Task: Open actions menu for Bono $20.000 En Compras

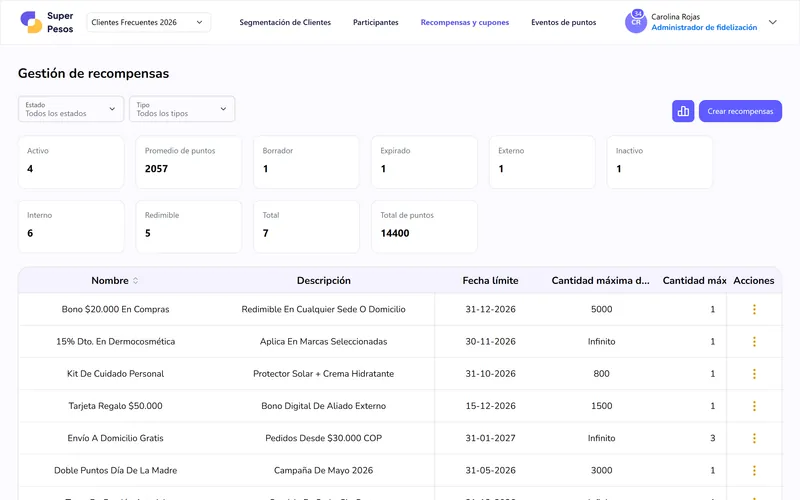Action: tap(754, 309)
